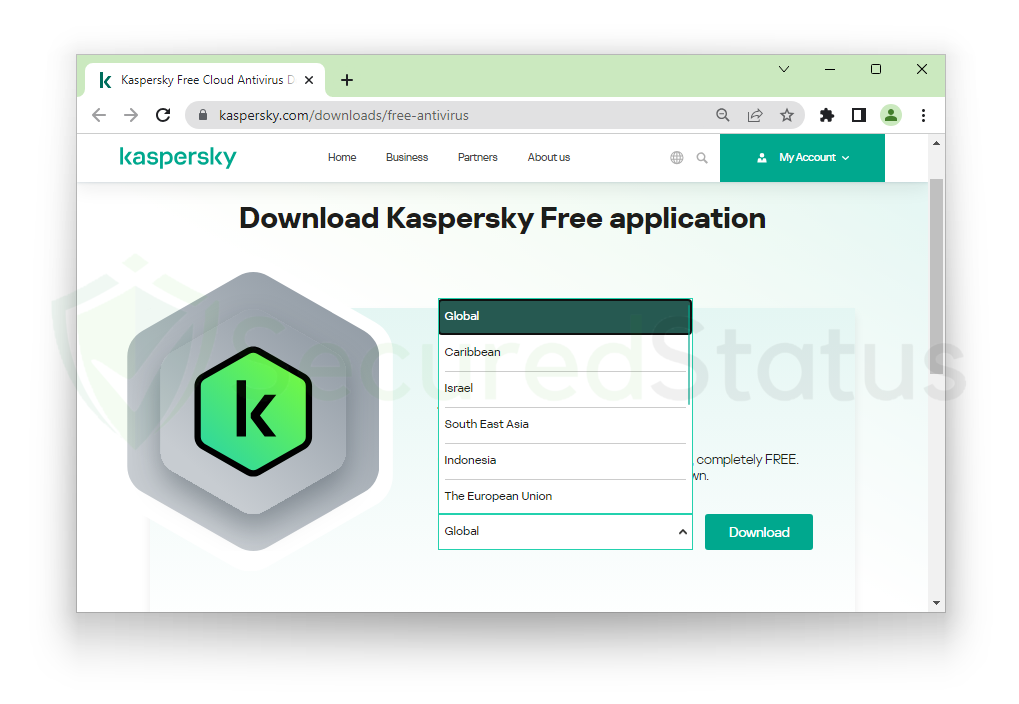The height and width of the screenshot is (704, 1019).
Task: Reload the Kaspersky page
Action: [163, 115]
